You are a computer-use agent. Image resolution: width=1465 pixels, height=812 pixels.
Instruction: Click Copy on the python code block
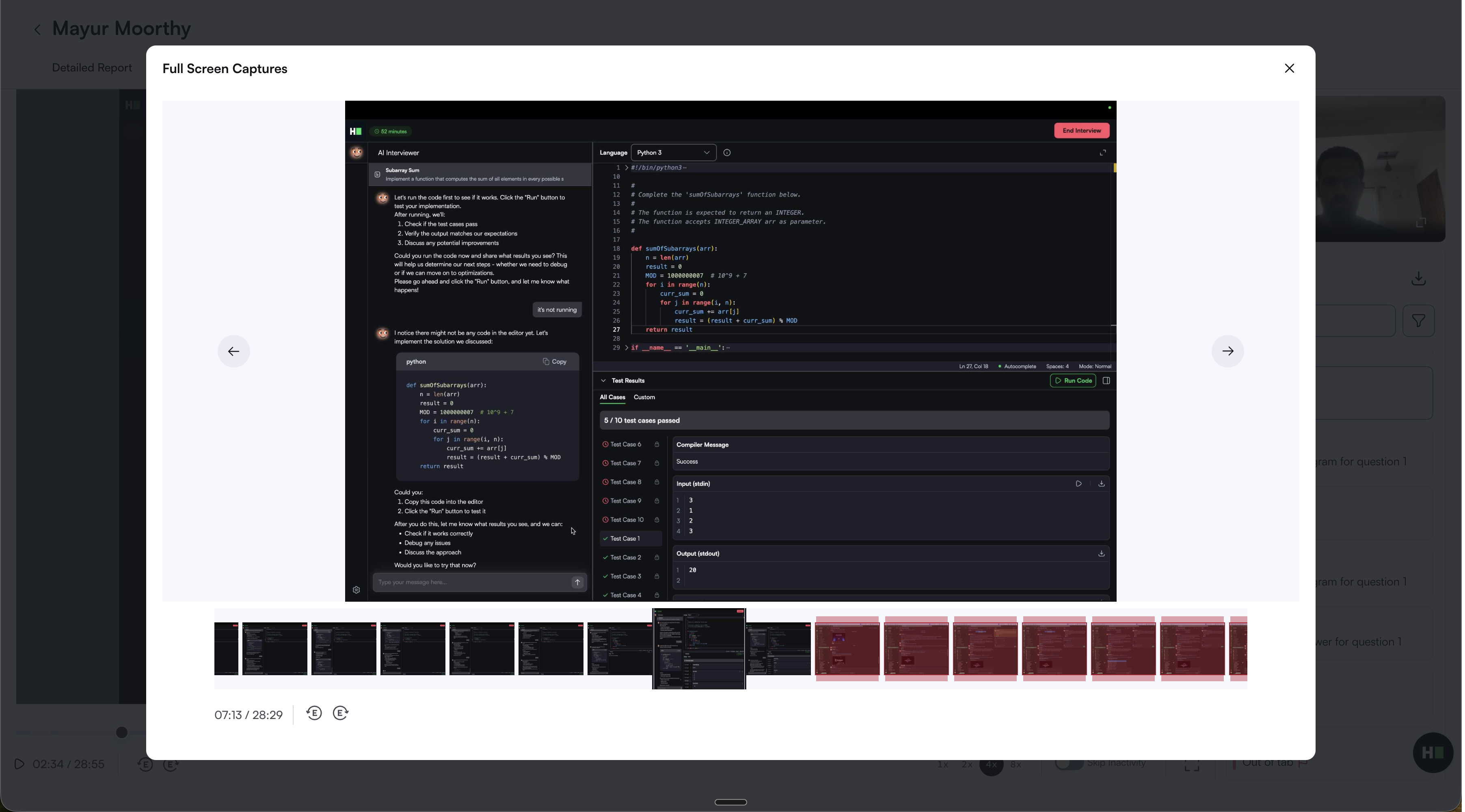[555, 362]
